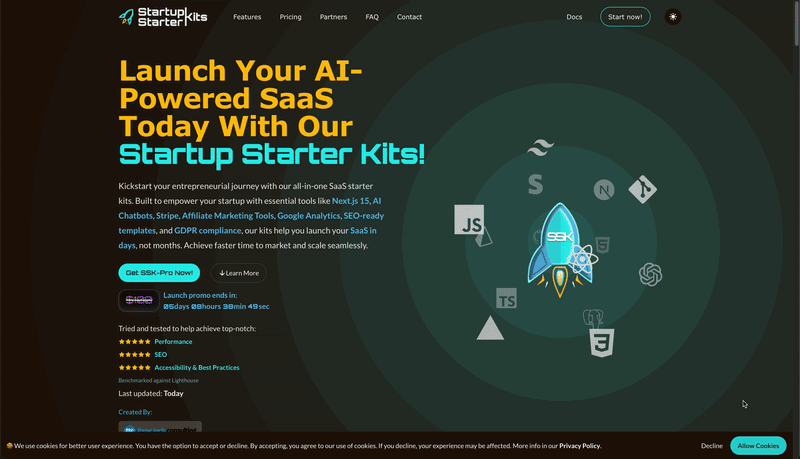This screenshot has height=459, width=800.
Task: Click the JS JavaScript icon
Action: 469,220
